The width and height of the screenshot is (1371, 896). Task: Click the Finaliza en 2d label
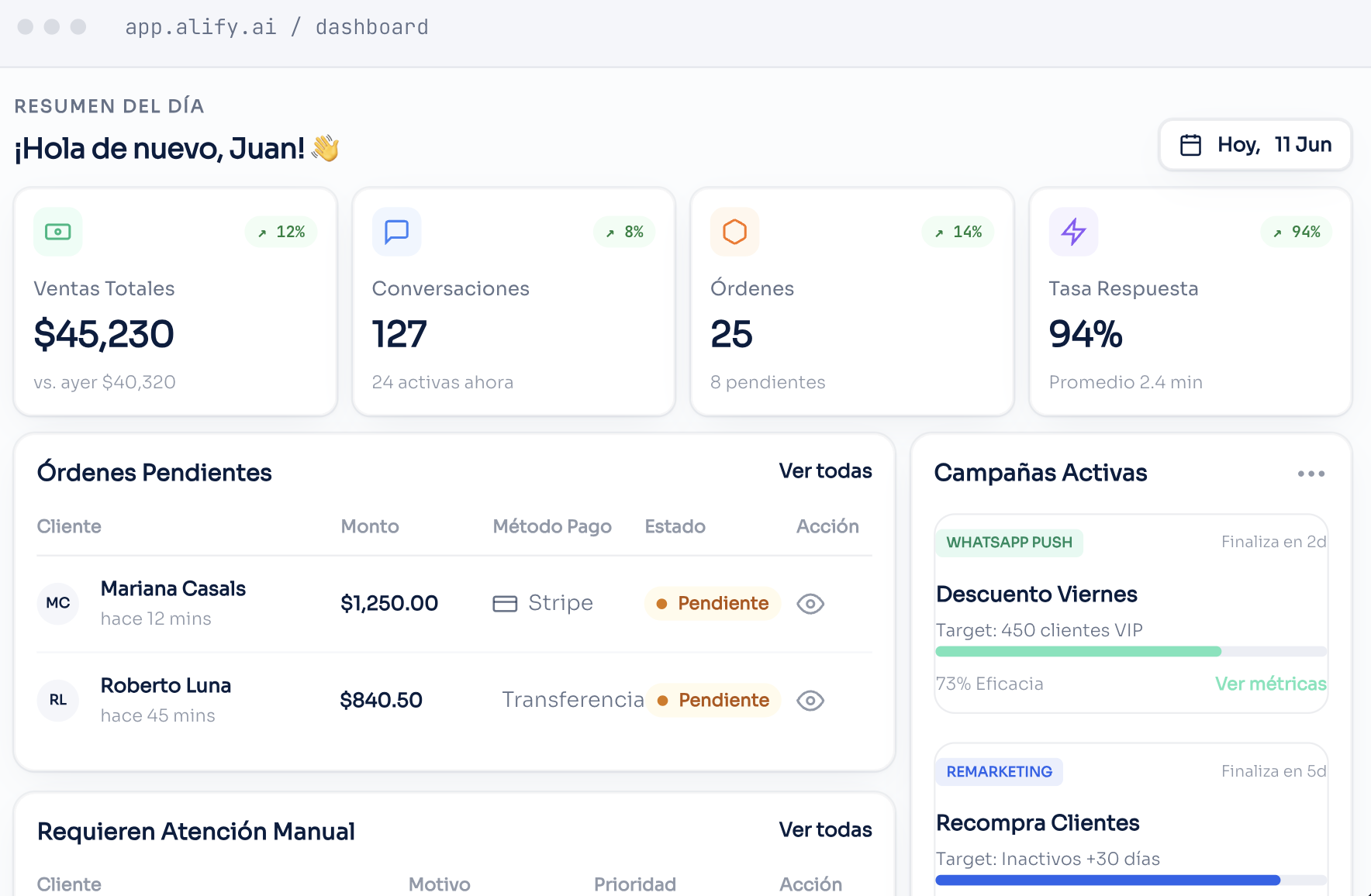coord(1273,542)
